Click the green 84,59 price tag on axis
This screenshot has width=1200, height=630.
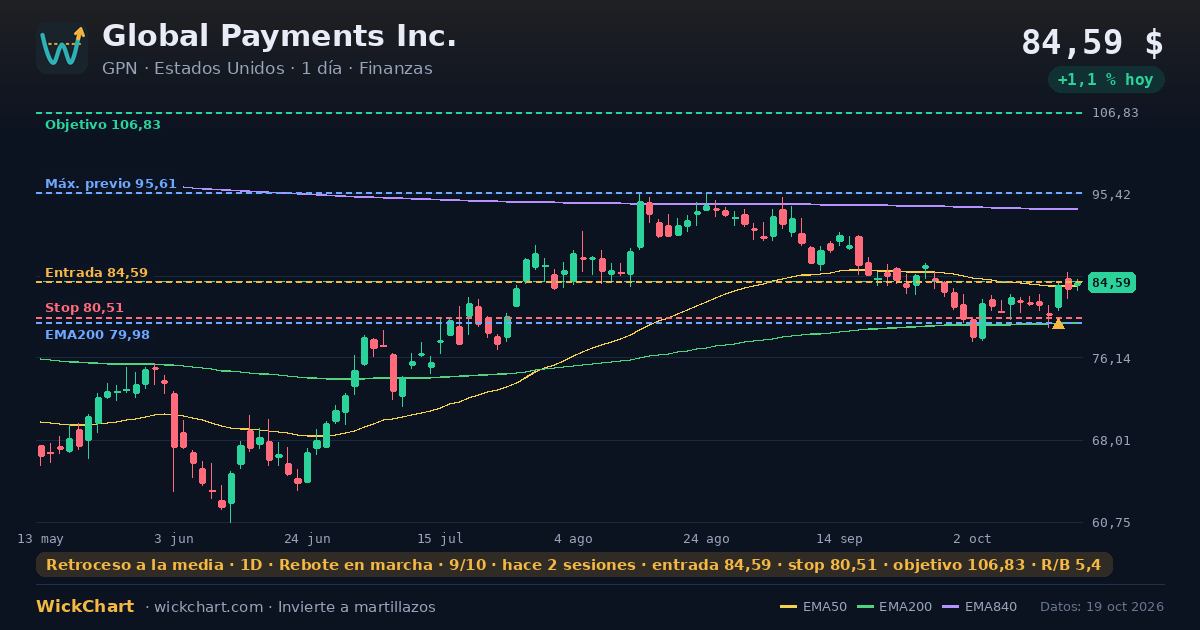(1111, 283)
